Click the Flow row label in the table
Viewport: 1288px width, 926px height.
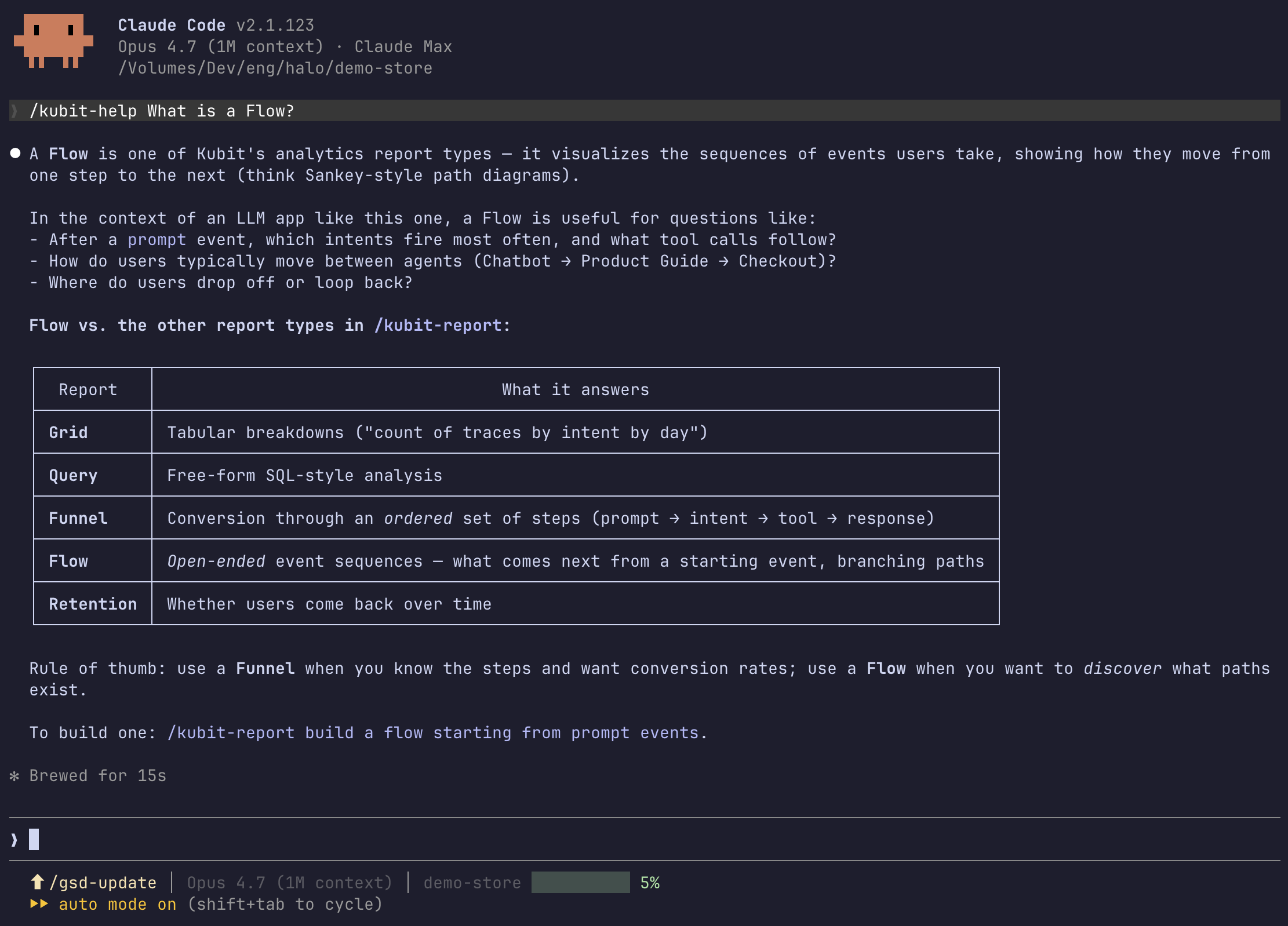(x=68, y=561)
